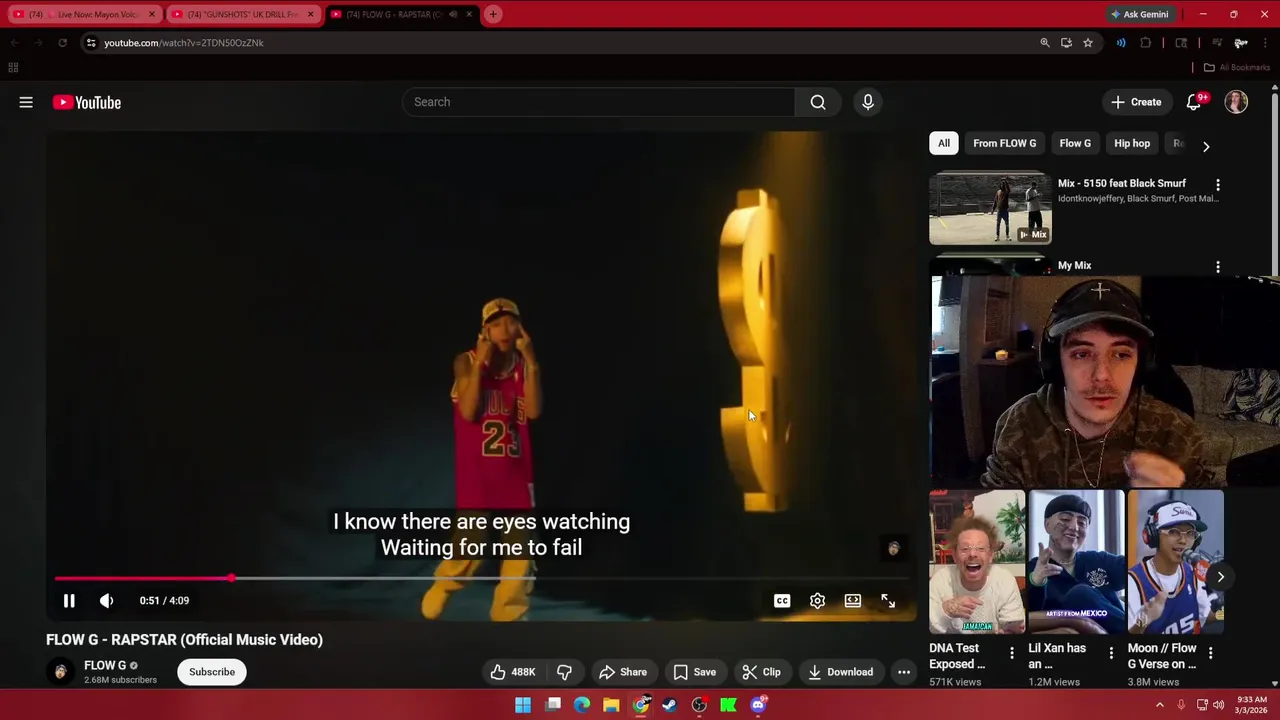Viewport: 1280px width, 720px height.
Task: Seek using the video progress bar
Action: point(481,578)
